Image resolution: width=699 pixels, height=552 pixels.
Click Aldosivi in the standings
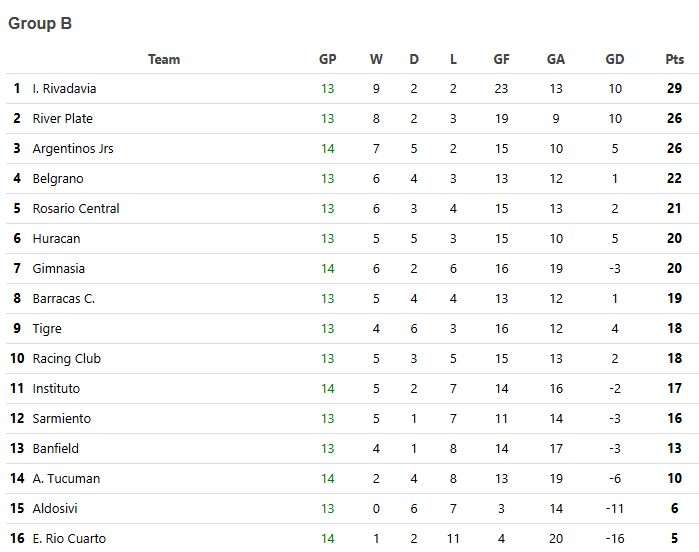(x=56, y=509)
